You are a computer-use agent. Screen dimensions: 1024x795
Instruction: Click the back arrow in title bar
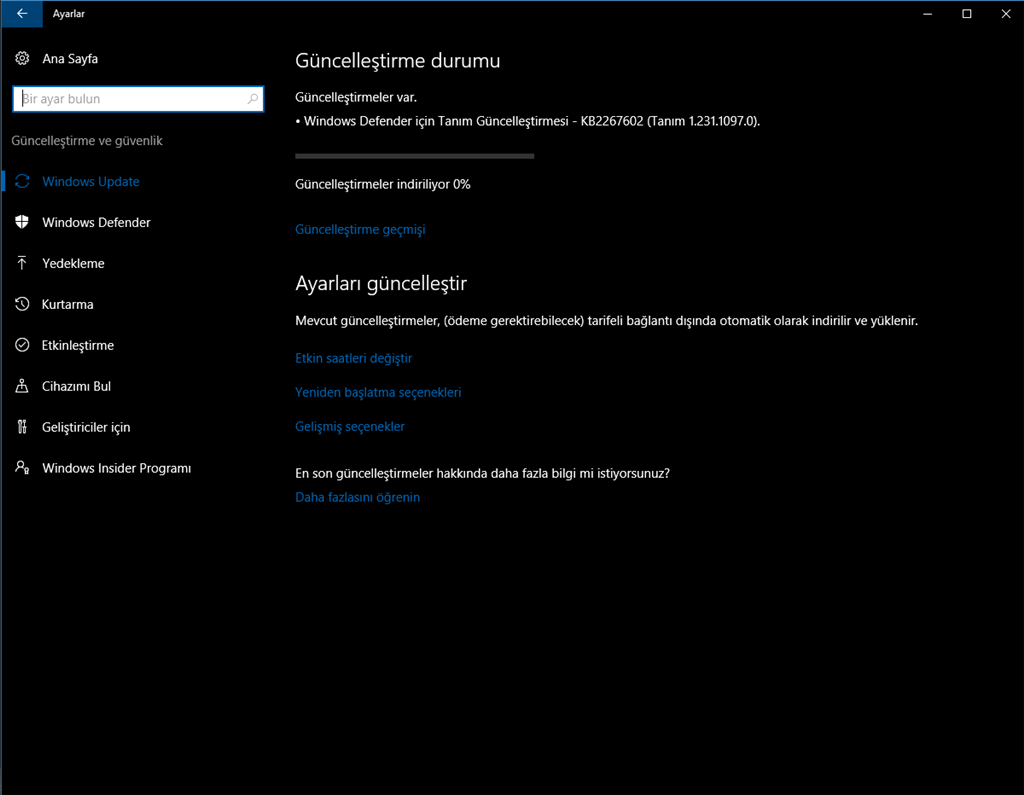tap(22, 14)
